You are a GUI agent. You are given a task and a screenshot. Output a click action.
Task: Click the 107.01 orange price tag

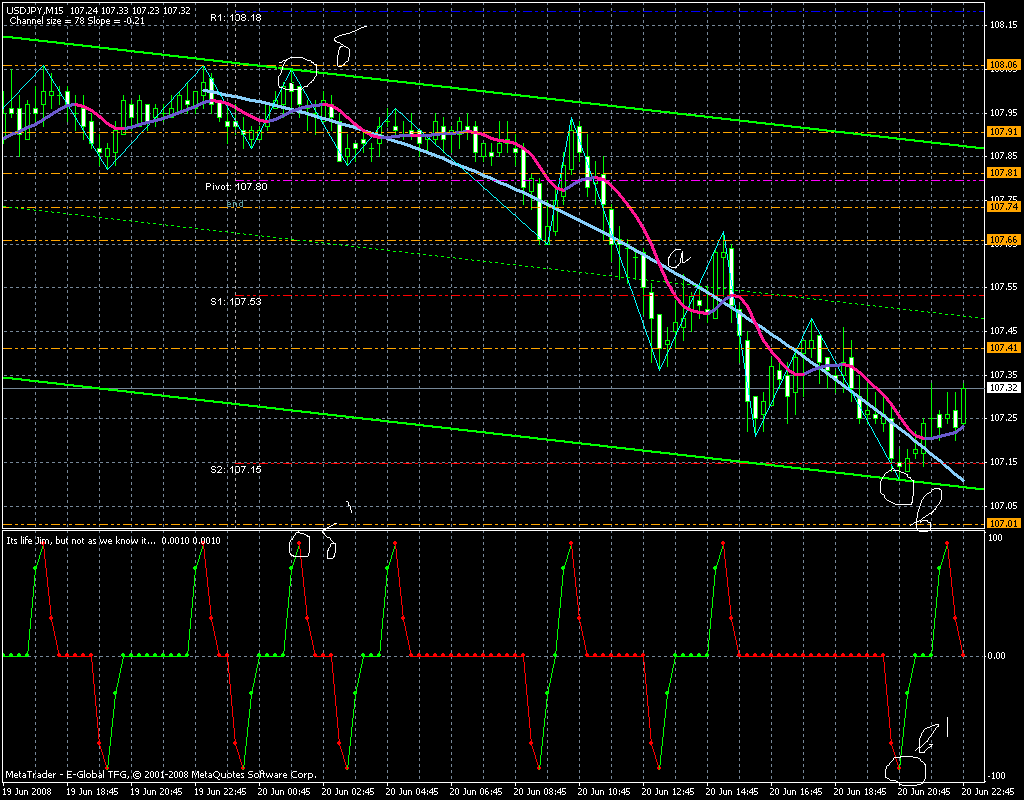pyautogui.click(x=1003, y=522)
